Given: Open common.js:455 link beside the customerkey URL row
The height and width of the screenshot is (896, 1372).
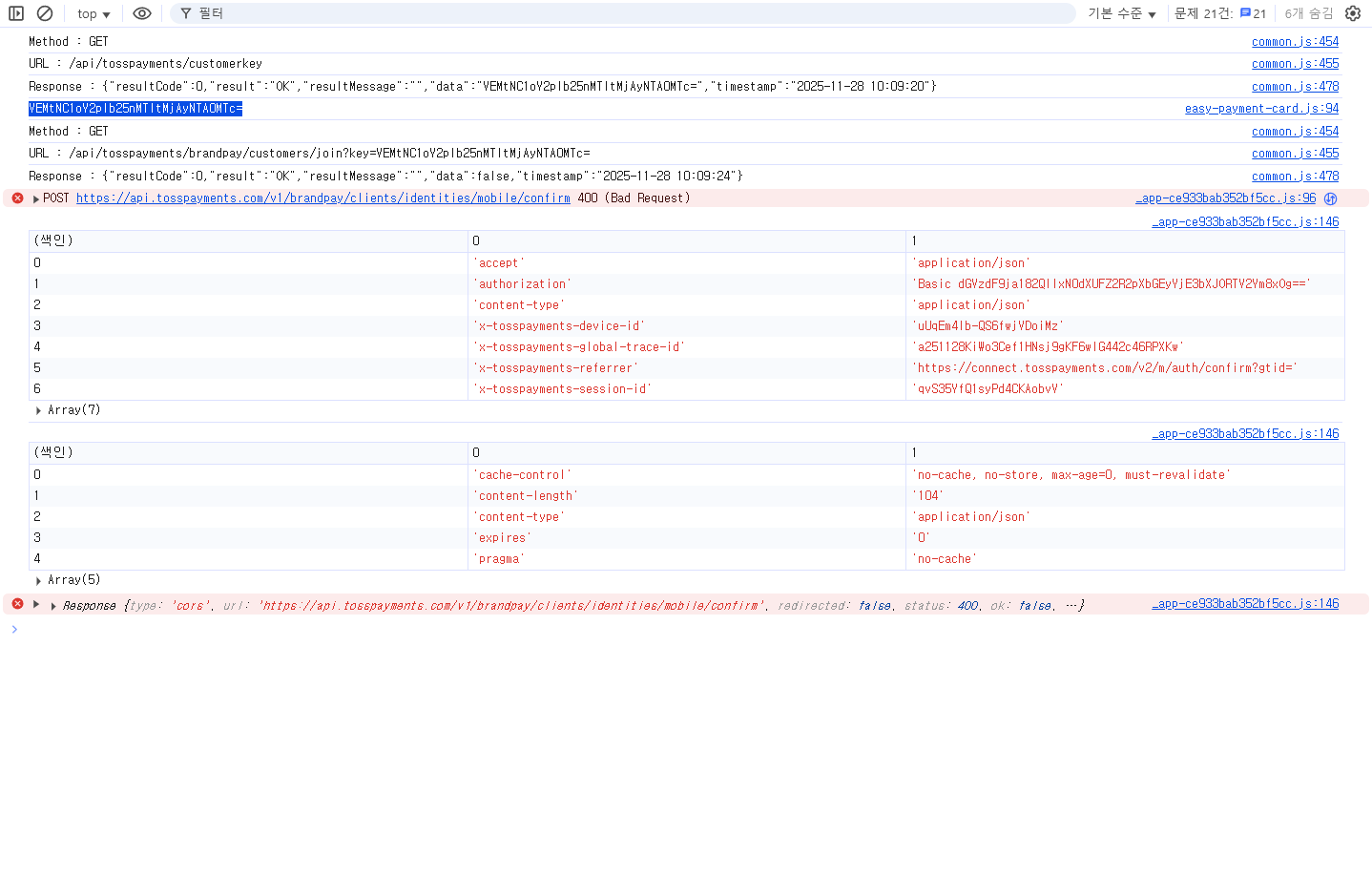Looking at the screenshot, I should 1295,64.
